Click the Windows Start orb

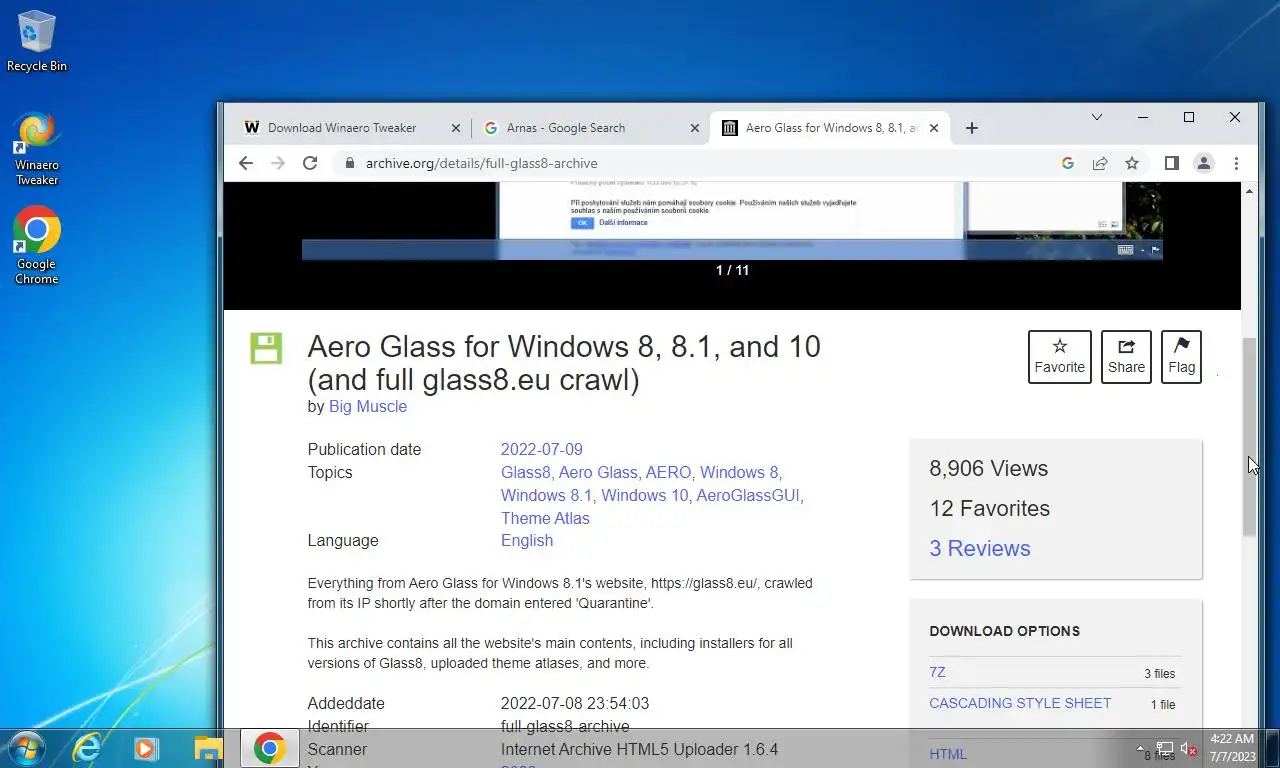(25, 748)
